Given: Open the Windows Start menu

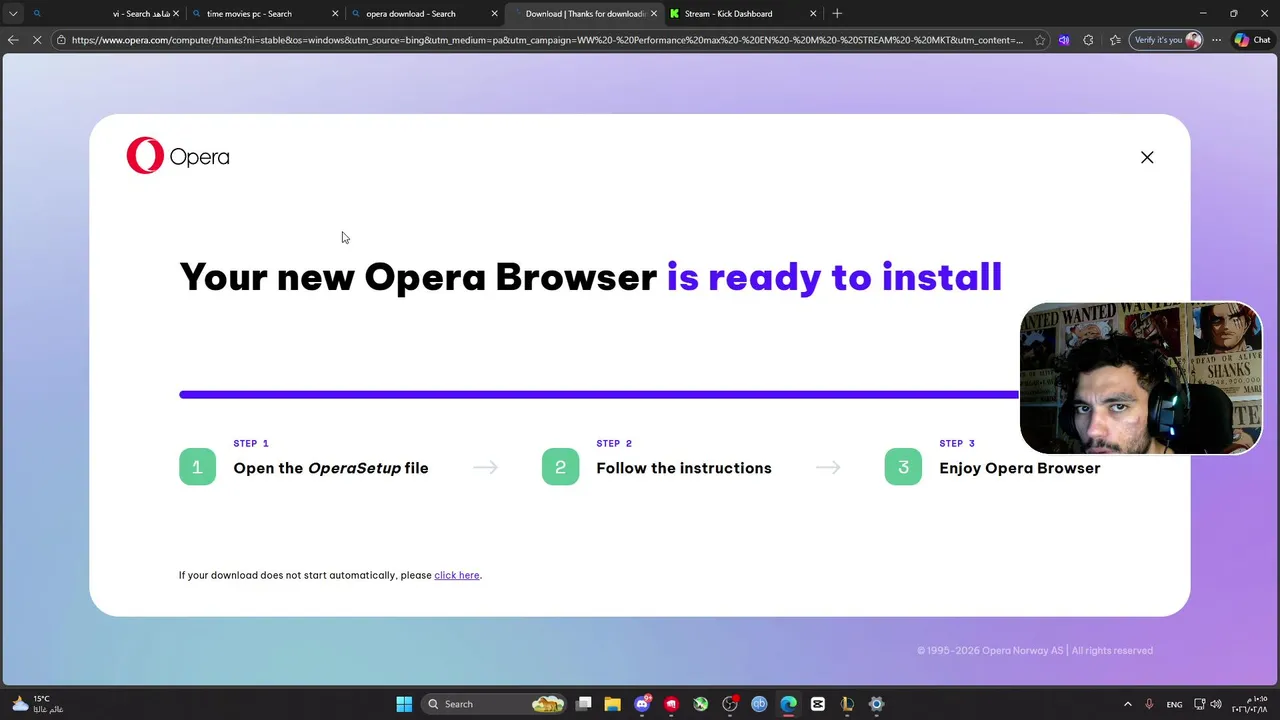Looking at the screenshot, I should point(404,704).
